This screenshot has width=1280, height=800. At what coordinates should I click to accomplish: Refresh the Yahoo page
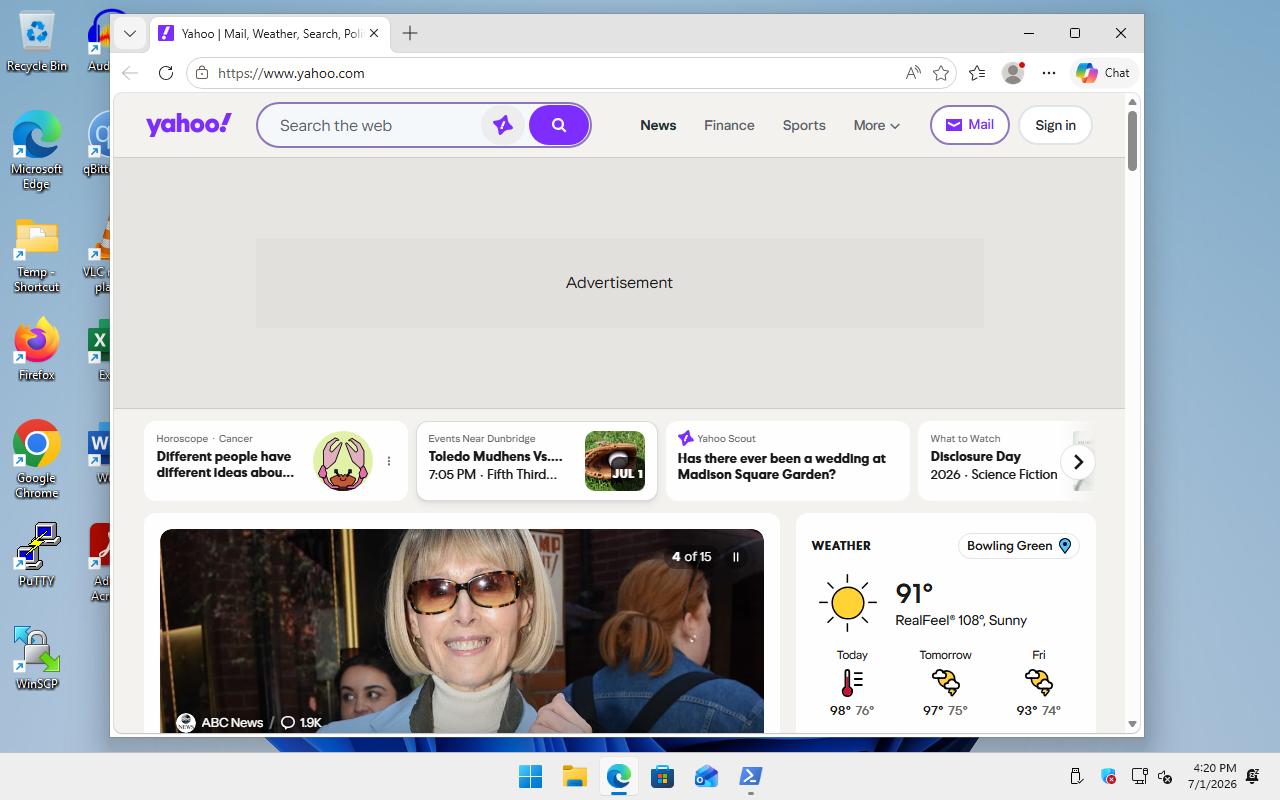pyautogui.click(x=166, y=73)
